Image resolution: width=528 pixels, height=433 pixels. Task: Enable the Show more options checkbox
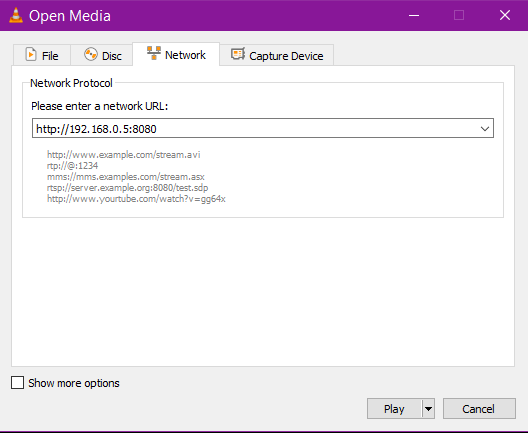pyautogui.click(x=18, y=383)
